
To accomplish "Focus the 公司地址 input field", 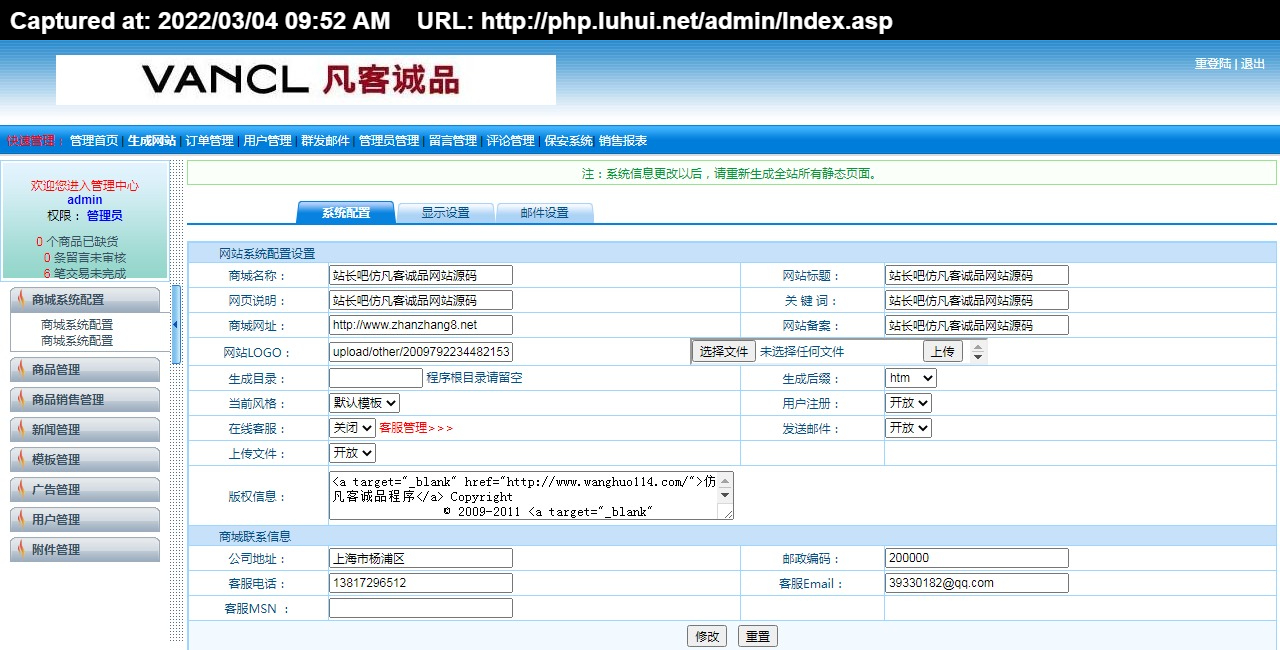I will point(421,558).
